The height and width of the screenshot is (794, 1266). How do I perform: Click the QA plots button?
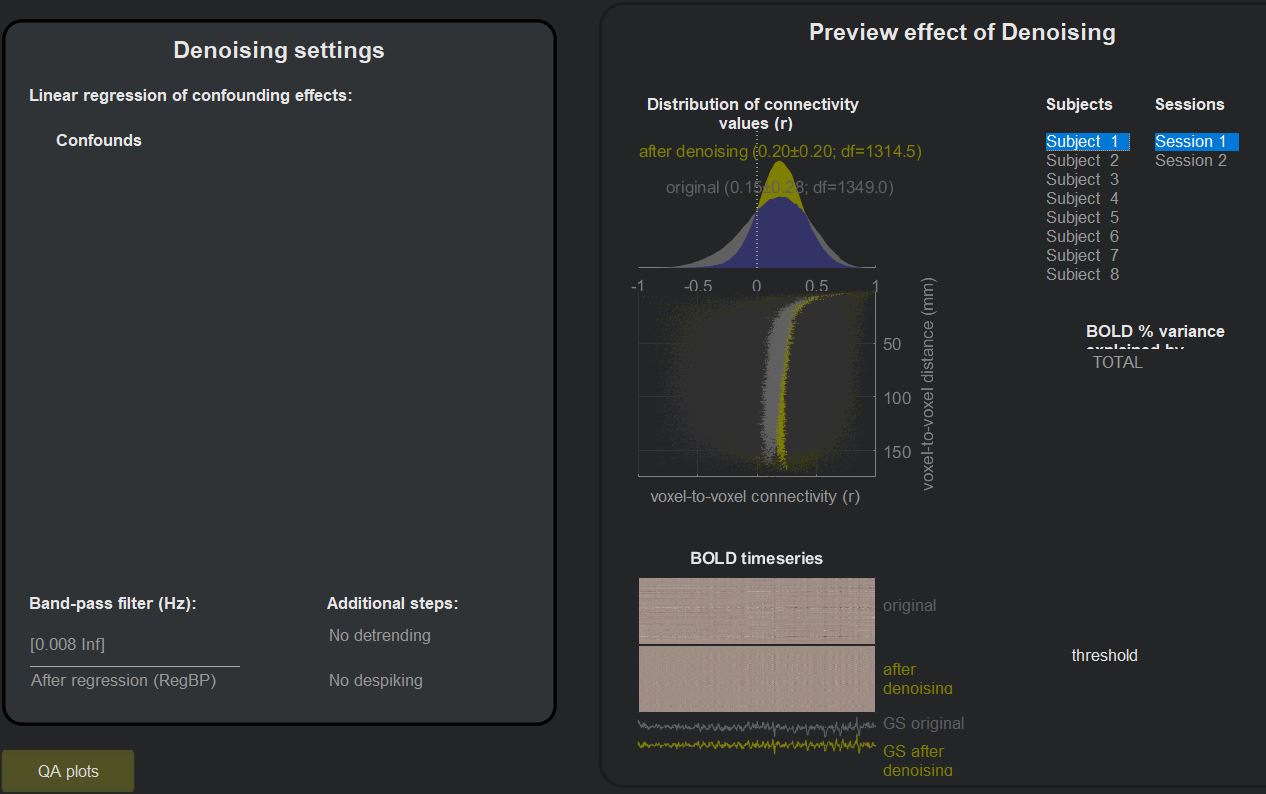(68, 771)
